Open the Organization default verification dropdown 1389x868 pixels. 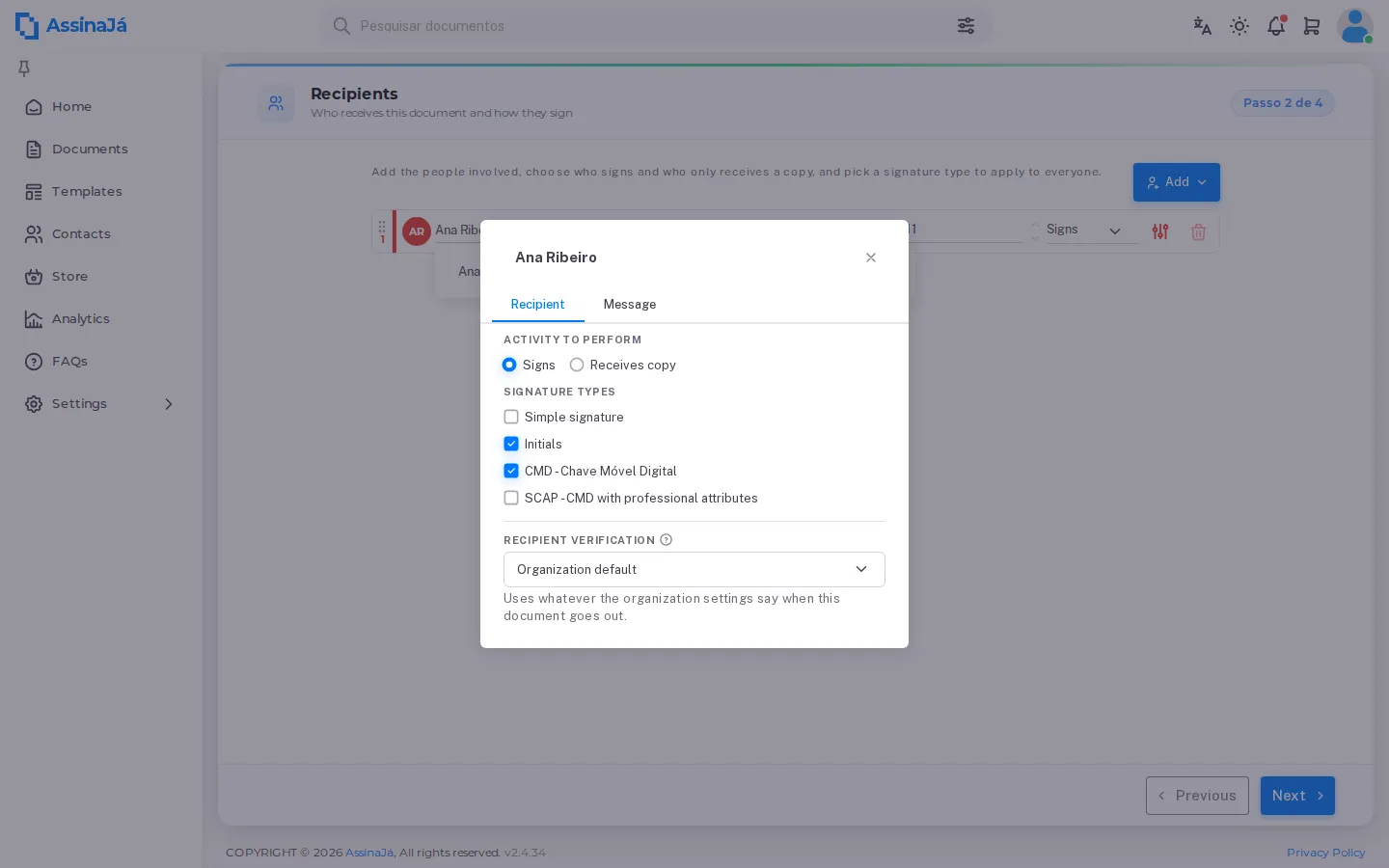click(x=694, y=569)
